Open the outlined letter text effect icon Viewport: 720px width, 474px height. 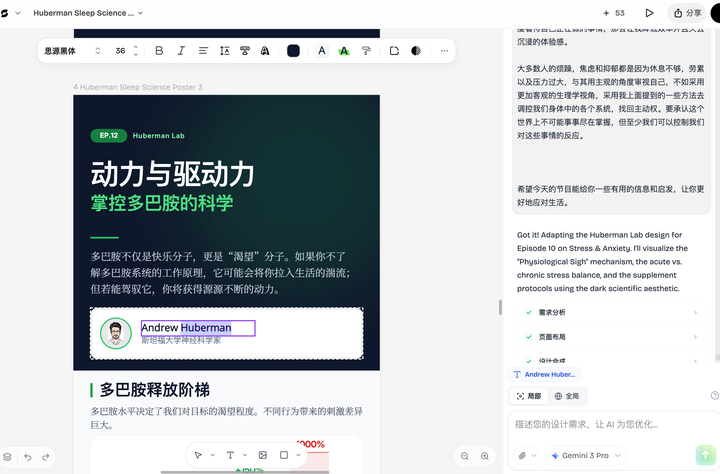(265, 51)
